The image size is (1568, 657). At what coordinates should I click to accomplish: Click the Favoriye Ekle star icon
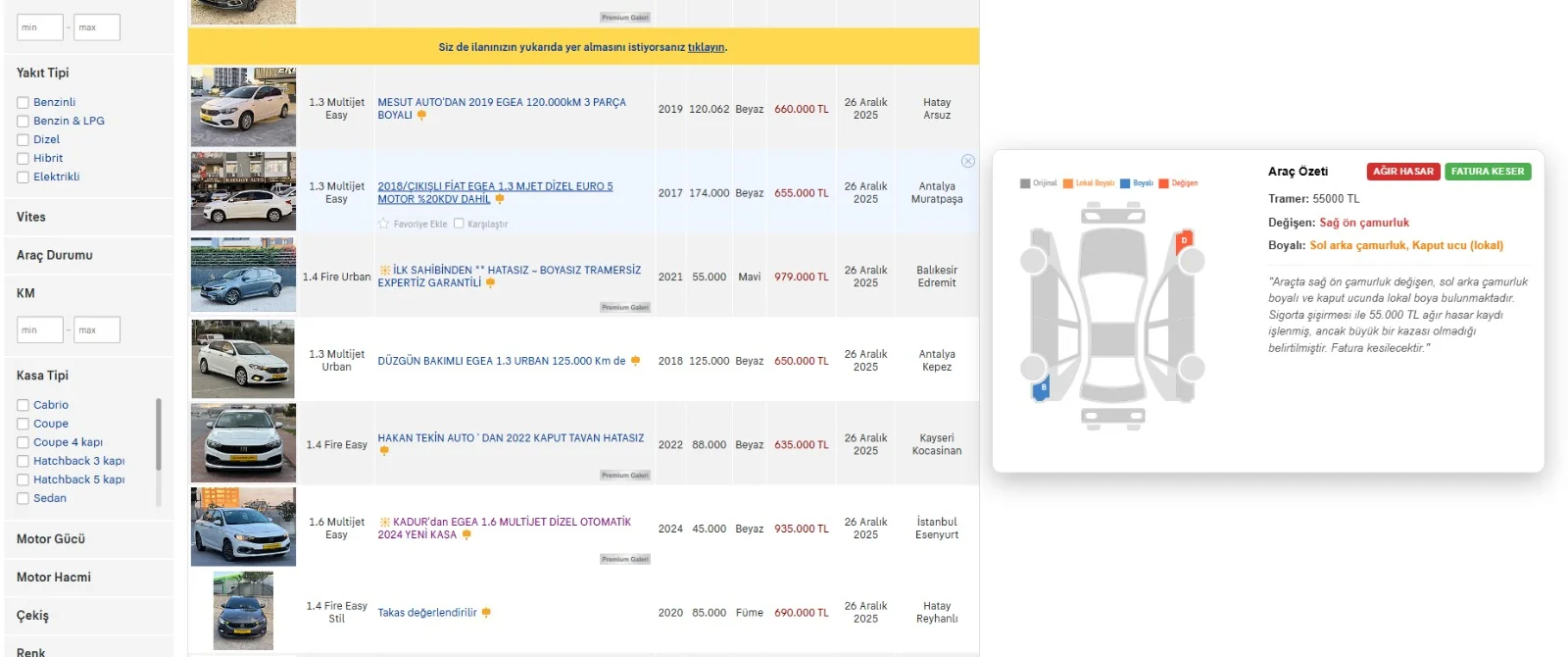coord(384,224)
